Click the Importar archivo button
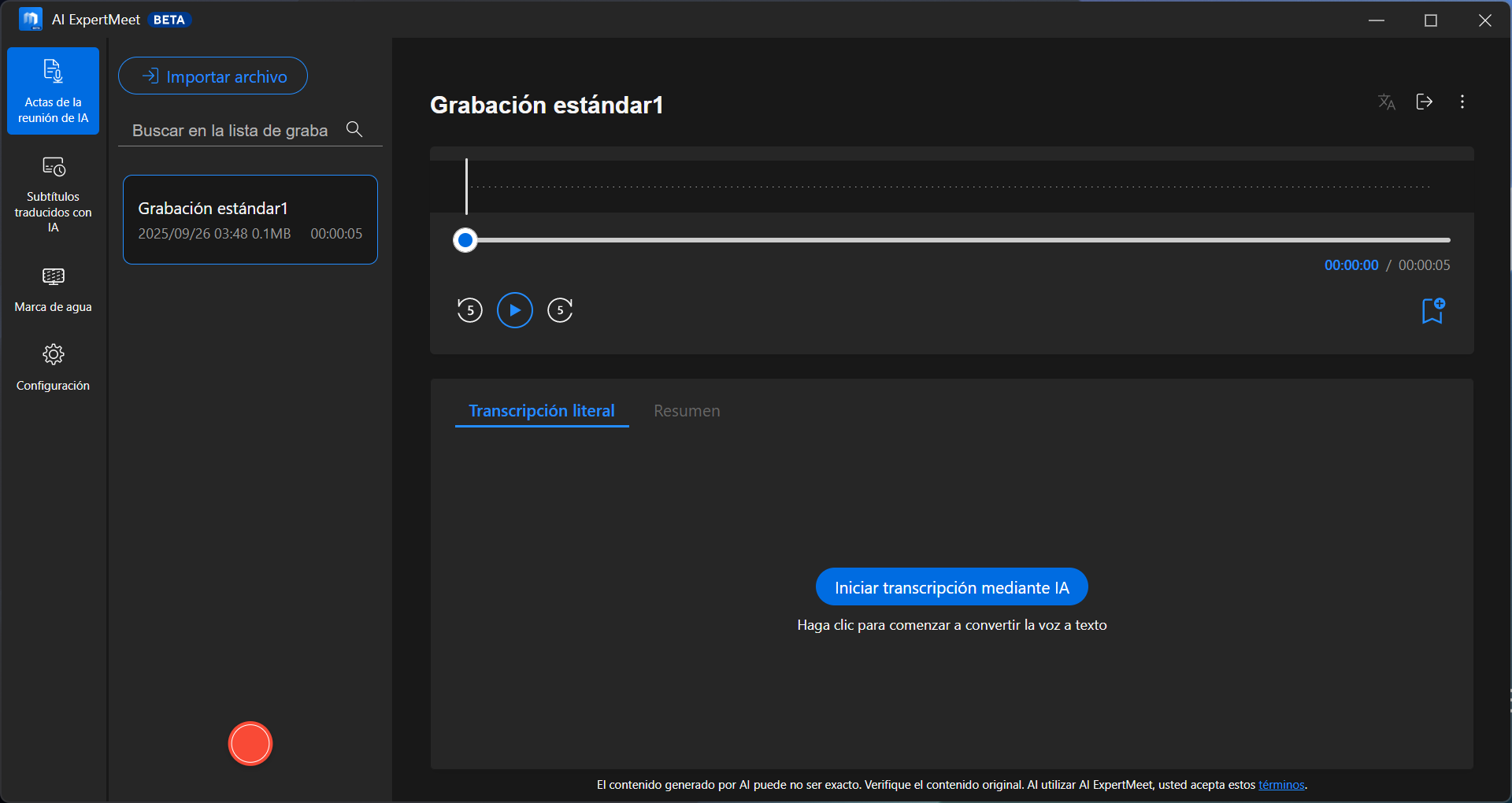 (x=213, y=76)
